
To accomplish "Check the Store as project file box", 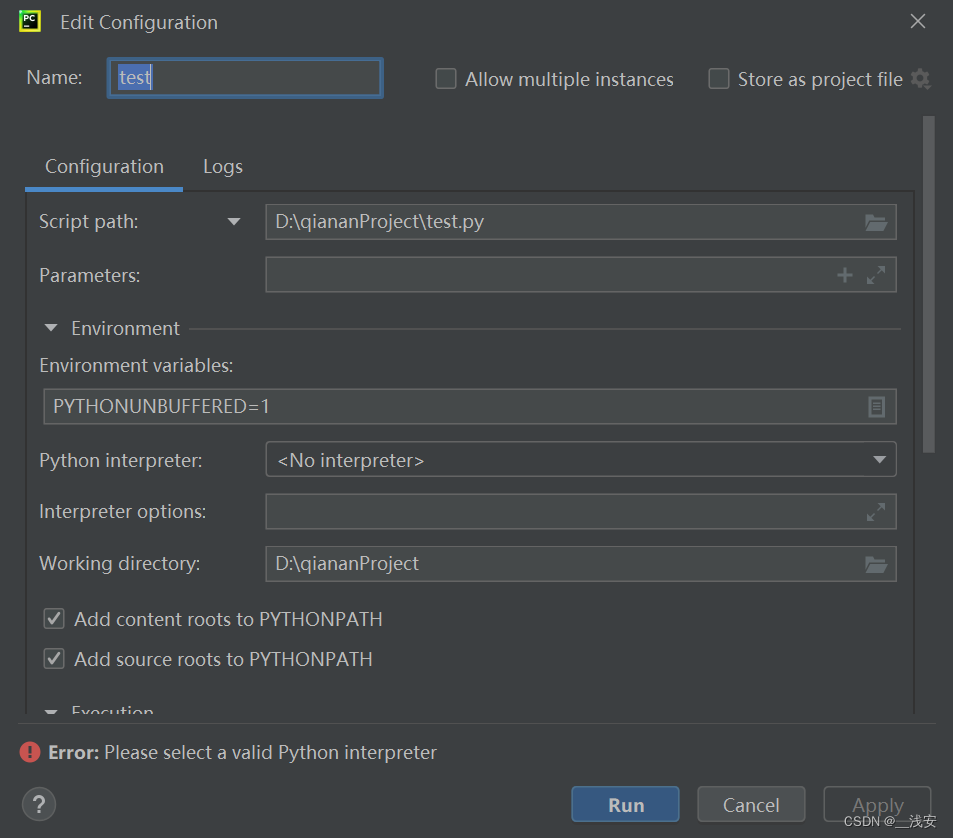I will (719, 79).
